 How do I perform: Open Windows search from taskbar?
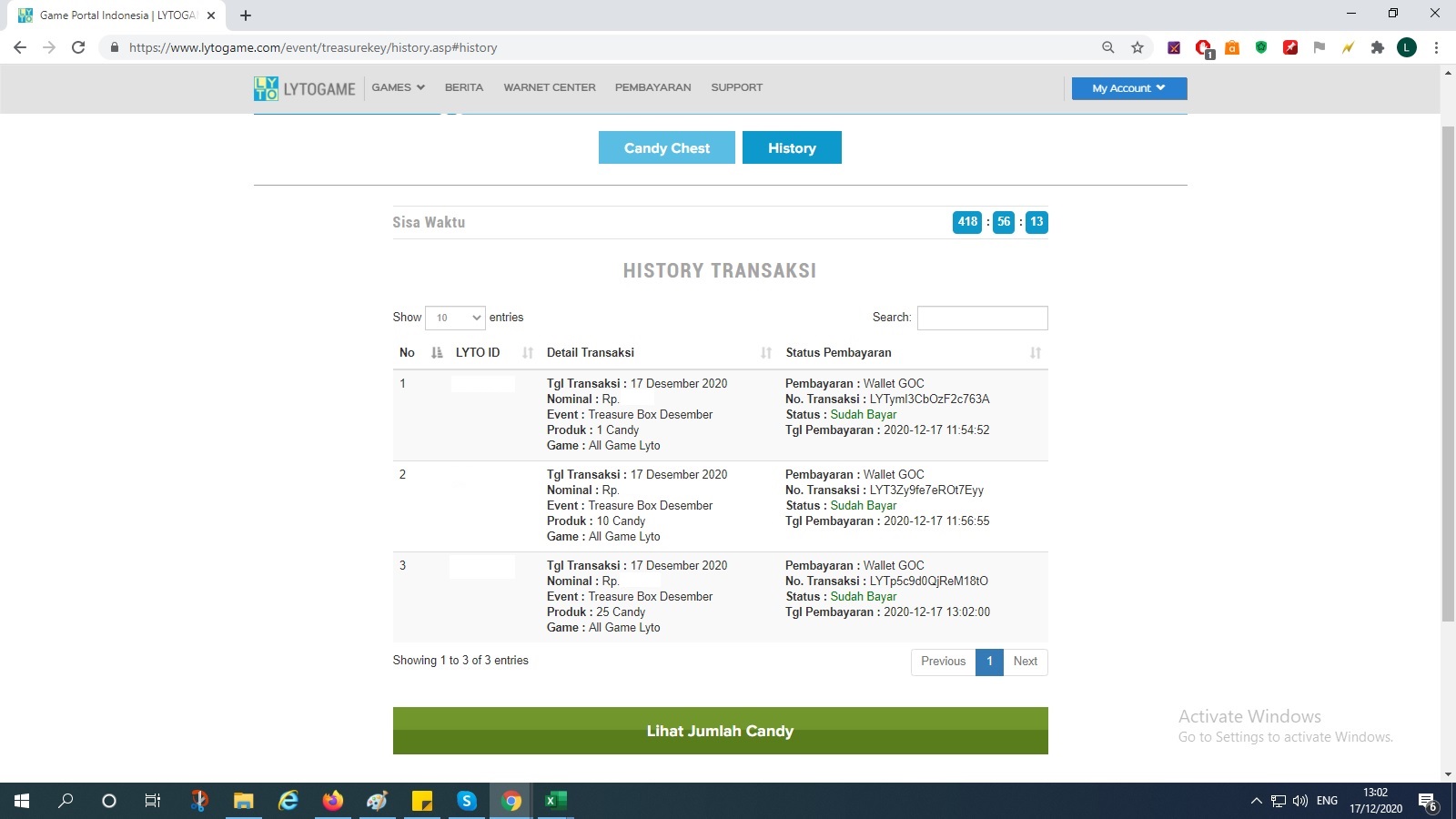pos(66,801)
